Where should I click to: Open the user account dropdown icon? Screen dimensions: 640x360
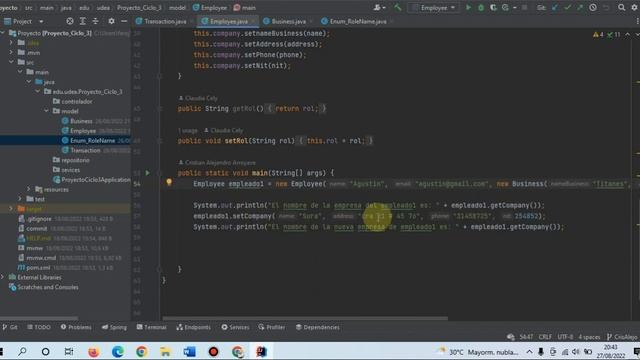click(379, 7)
